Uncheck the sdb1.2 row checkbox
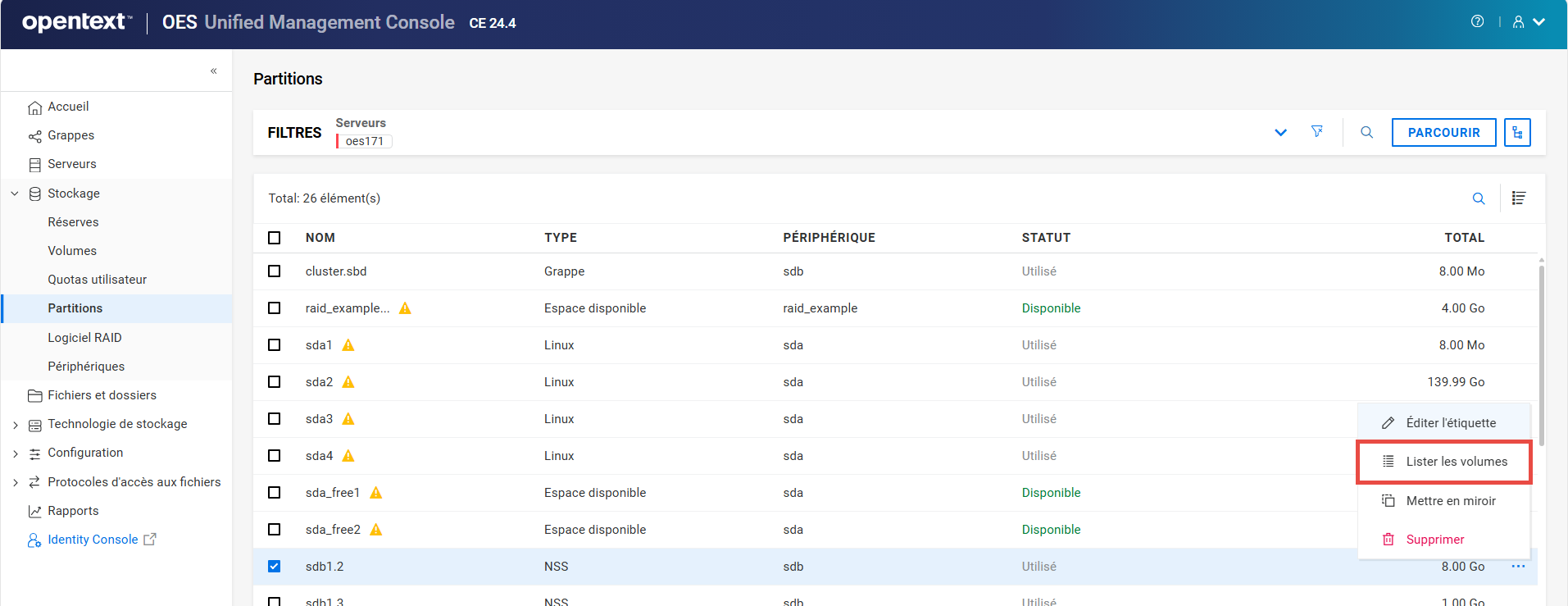The width and height of the screenshot is (1568, 606). (275, 567)
